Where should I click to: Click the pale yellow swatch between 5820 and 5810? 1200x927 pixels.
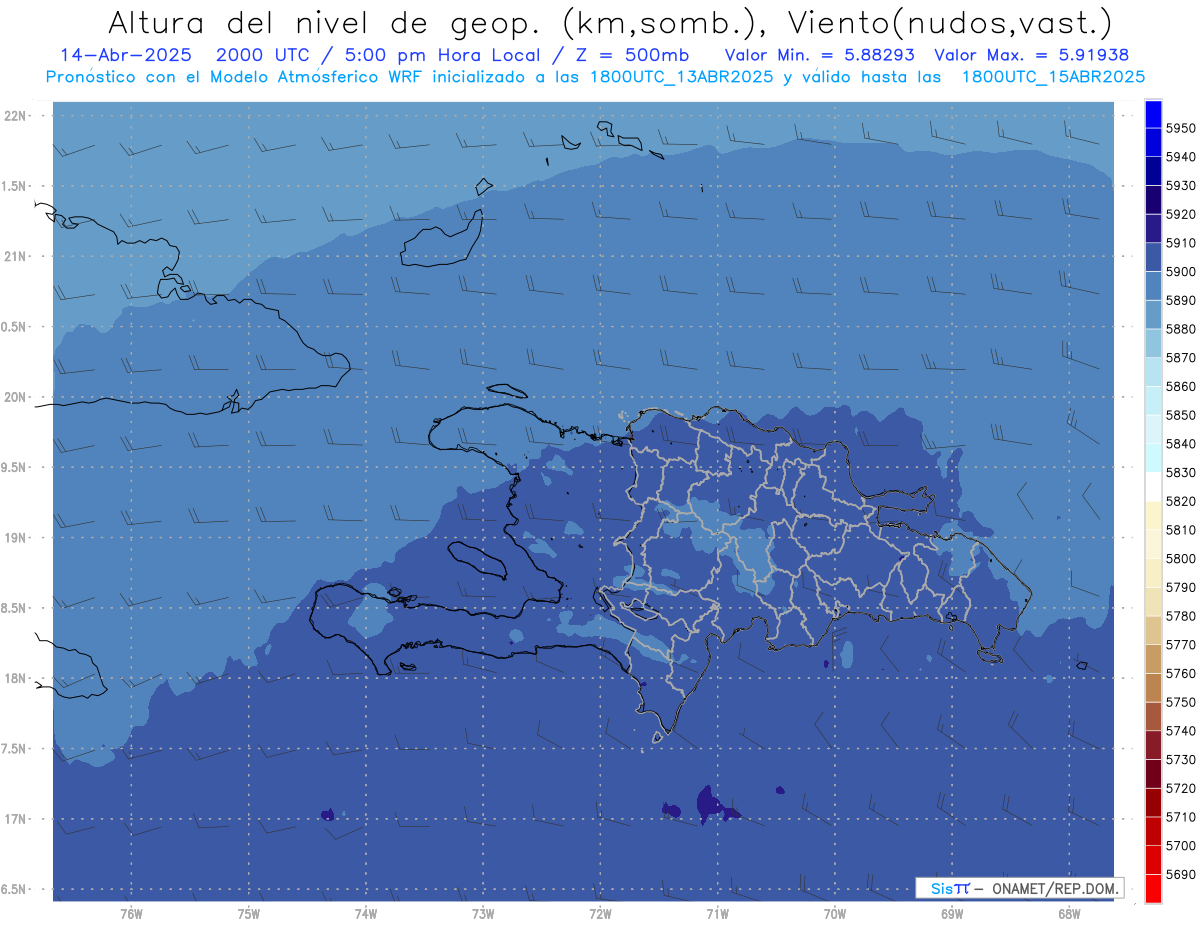click(1152, 515)
